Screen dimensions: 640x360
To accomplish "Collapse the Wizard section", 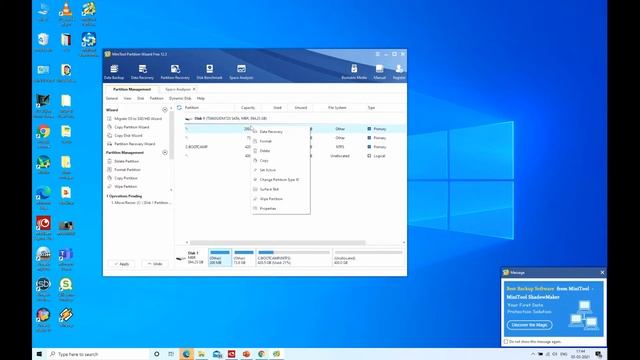I will pos(165,110).
